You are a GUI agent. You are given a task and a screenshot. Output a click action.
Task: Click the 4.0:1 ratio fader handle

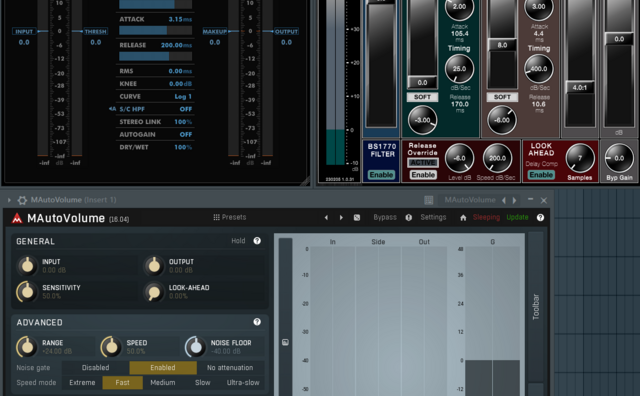[x=580, y=87]
